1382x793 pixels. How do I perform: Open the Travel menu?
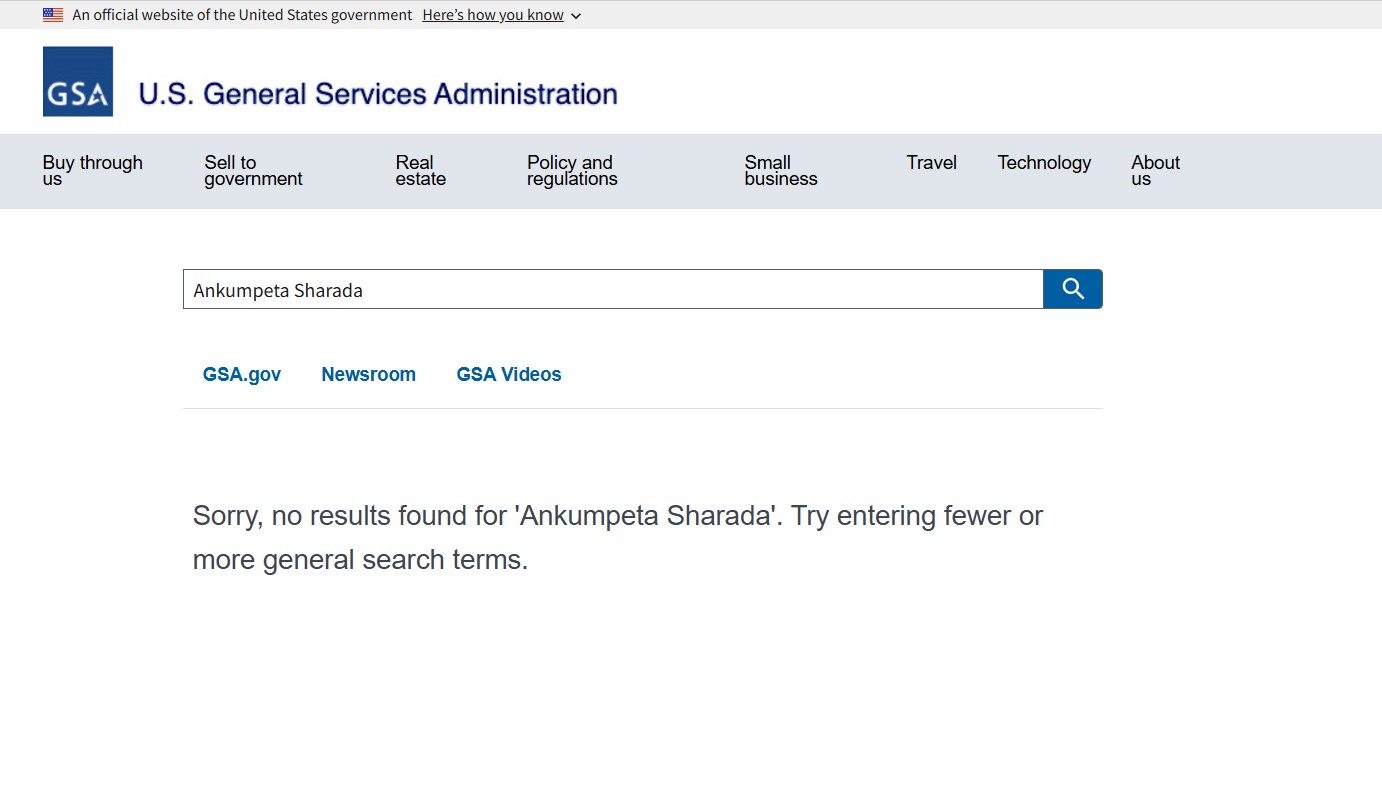tap(931, 163)
